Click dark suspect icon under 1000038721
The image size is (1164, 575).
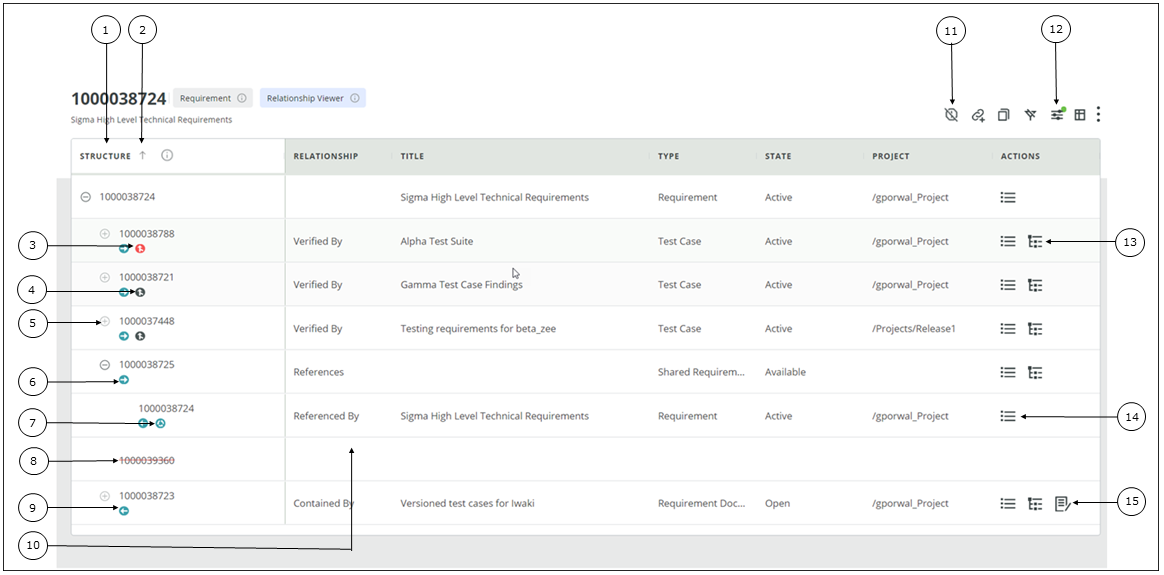(140, 292)
